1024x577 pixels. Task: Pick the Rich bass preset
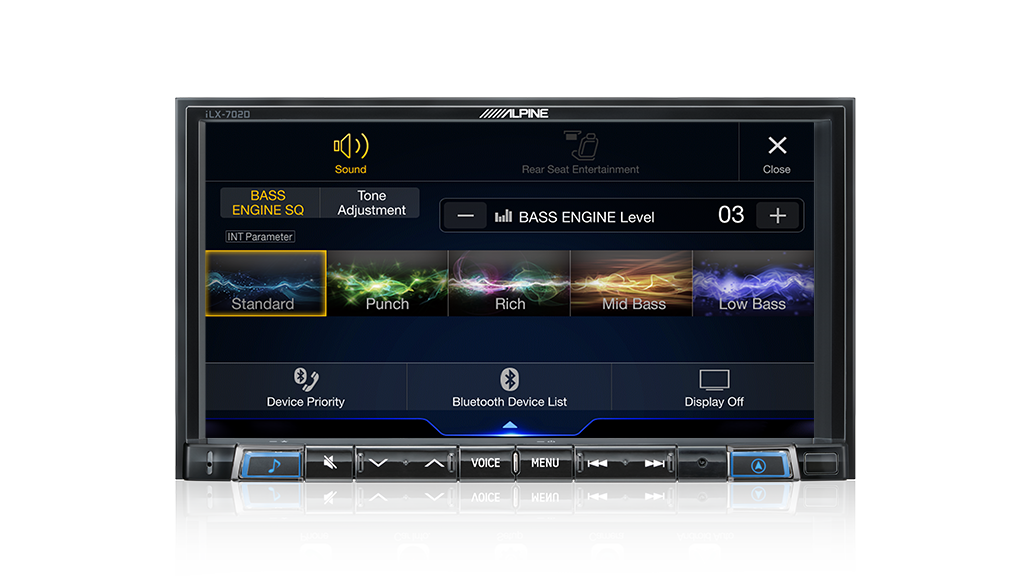(x=509, y=283)
